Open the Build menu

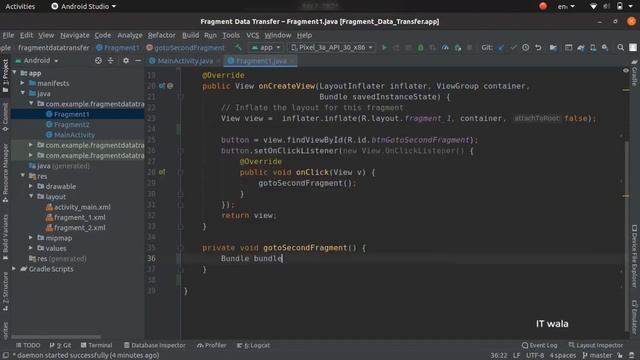[x=190, y=35]
